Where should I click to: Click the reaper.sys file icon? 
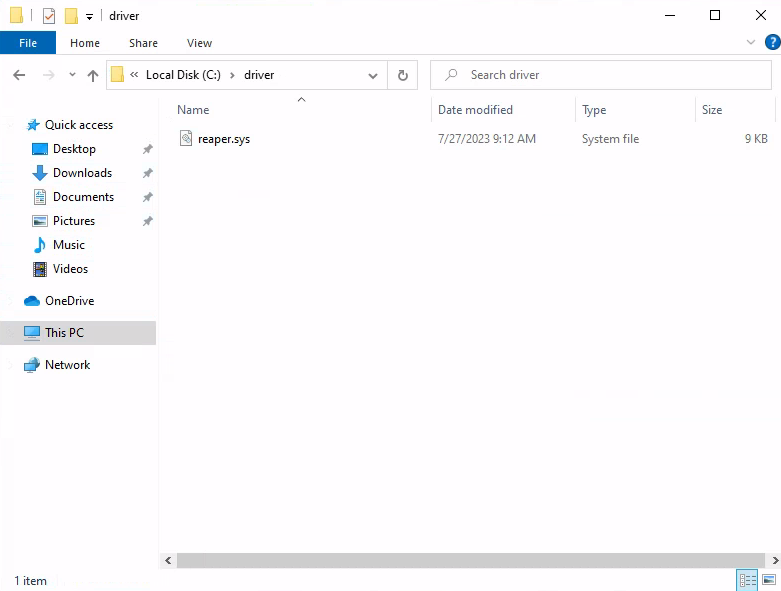pos(186,138)
